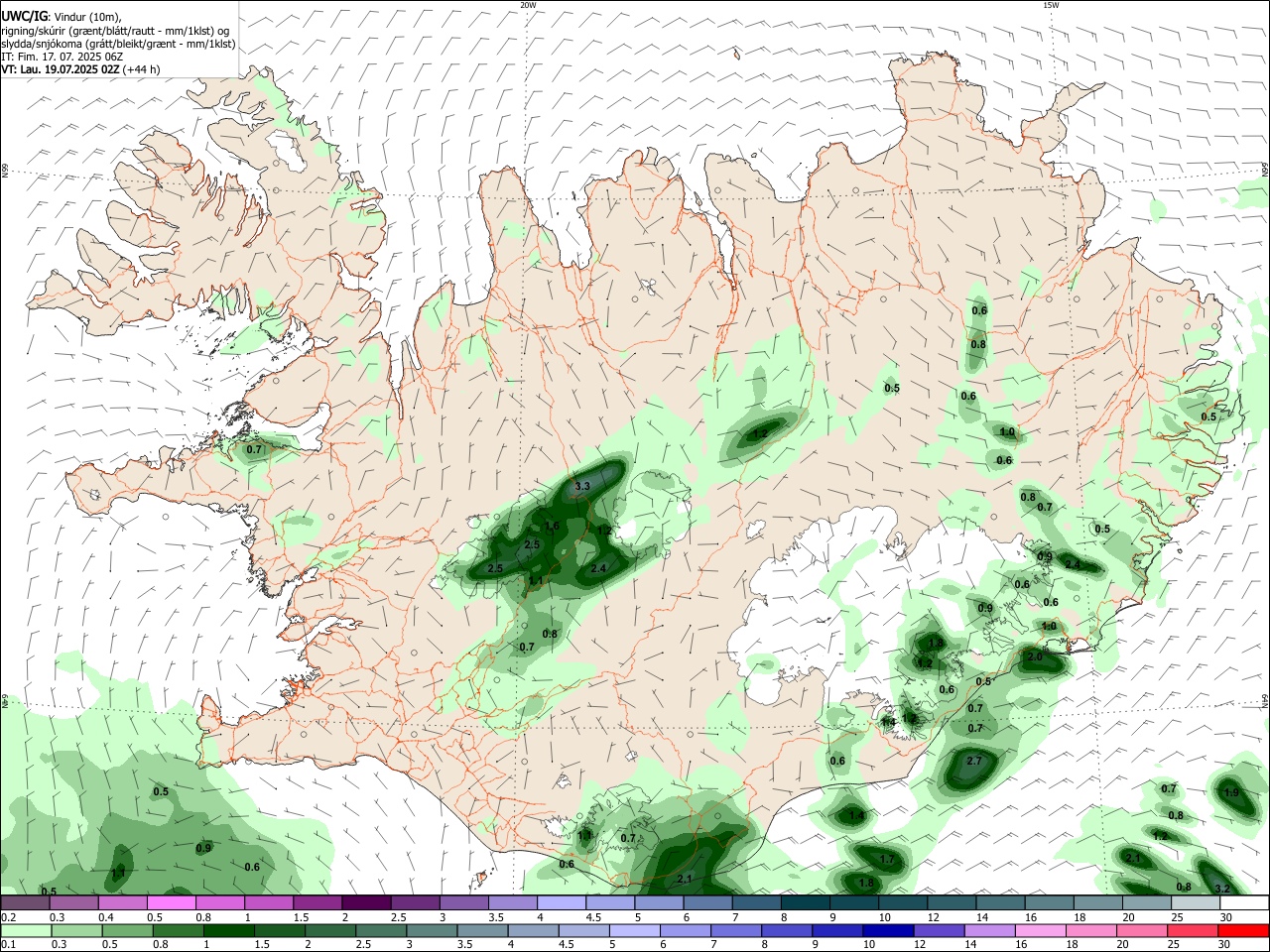Image resolution: width=1270 pixels, height=952 pixels.
Task: Click the red swatch labeled 30 in the rain scale
Action: point(1243,931)
